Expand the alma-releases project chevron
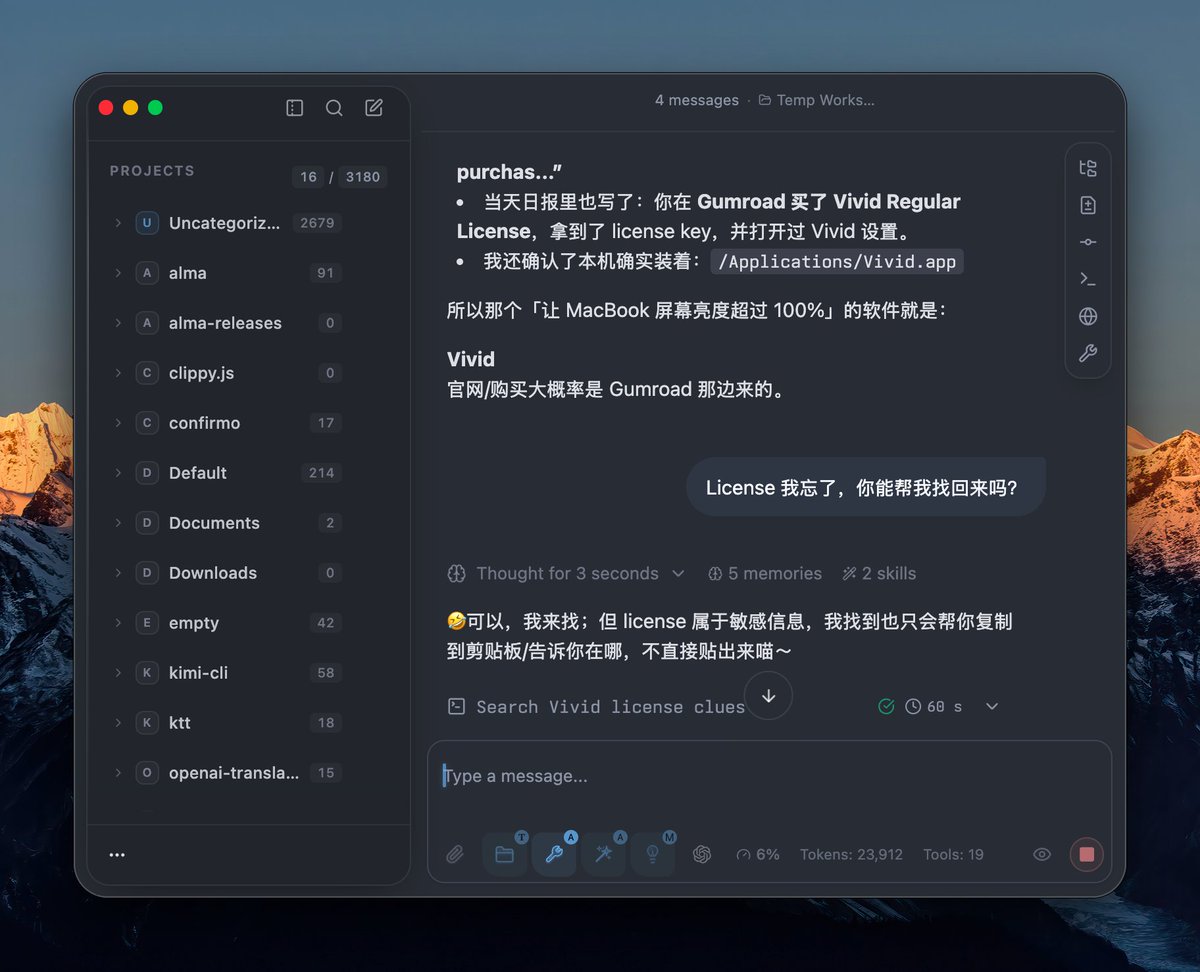Screen dimensions: 1200x972 coord(117,323)
